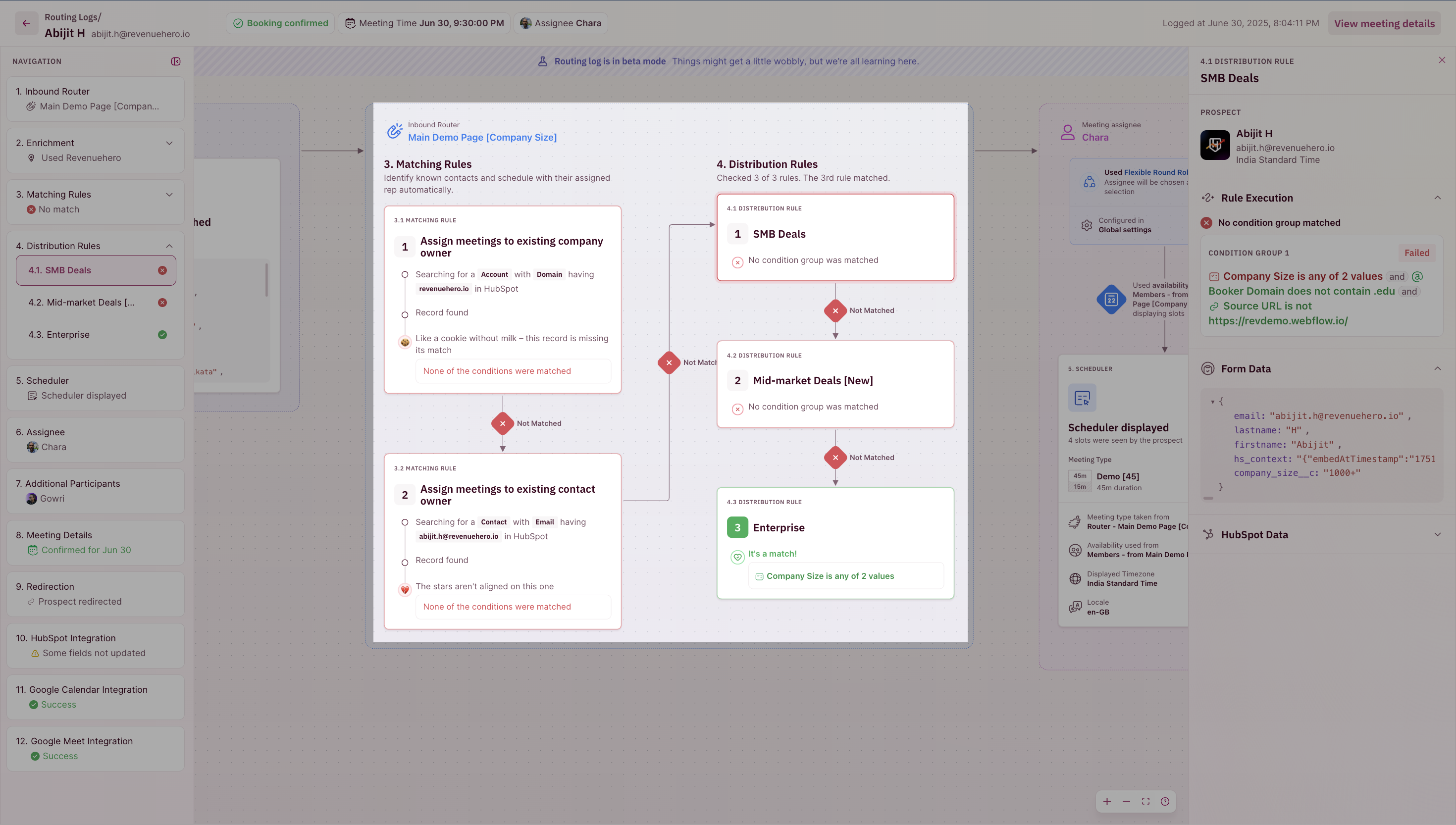Click the Not Matched diamond below SMB Deals card
The height and width of the screenshot is (825, 1456).
pyautogui.click(x=835, y=310)
